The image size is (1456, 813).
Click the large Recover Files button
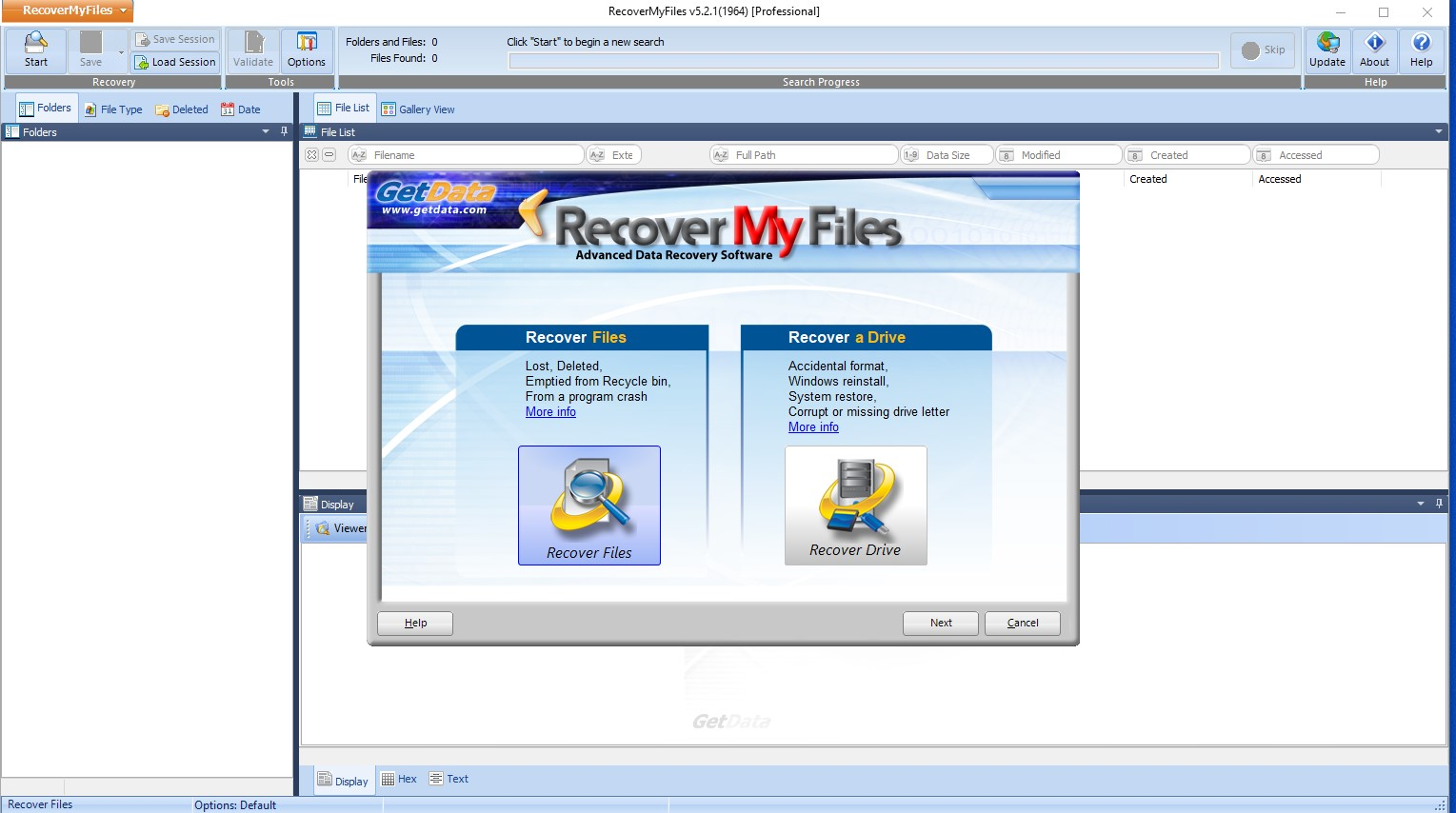589,506
